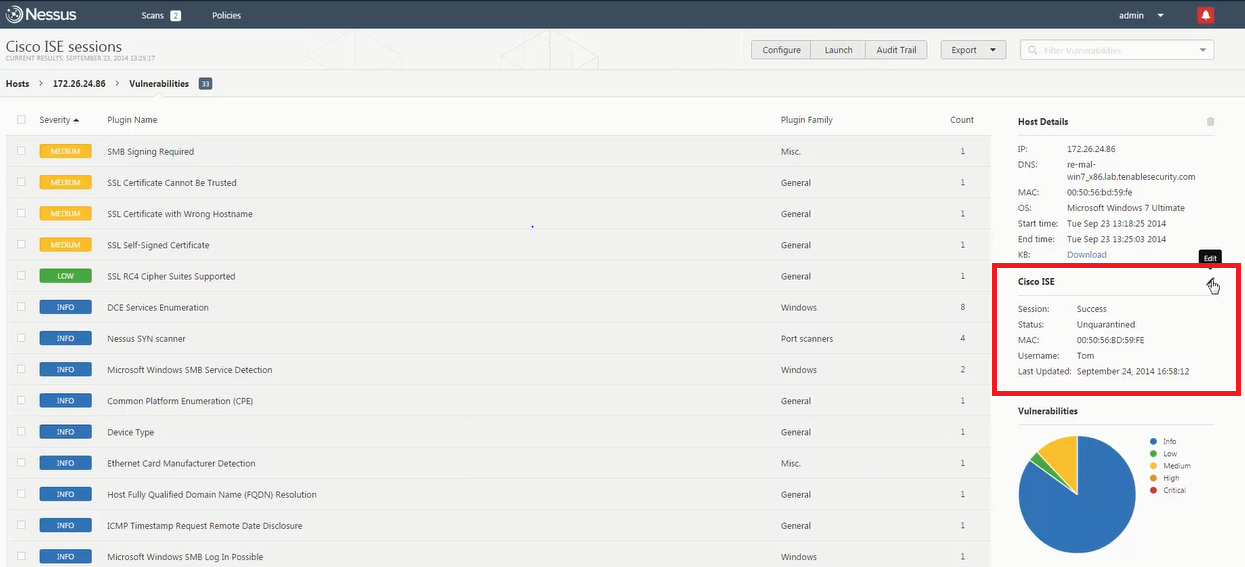Select the Vulnerabilities breadcrumb

point(159,84)
